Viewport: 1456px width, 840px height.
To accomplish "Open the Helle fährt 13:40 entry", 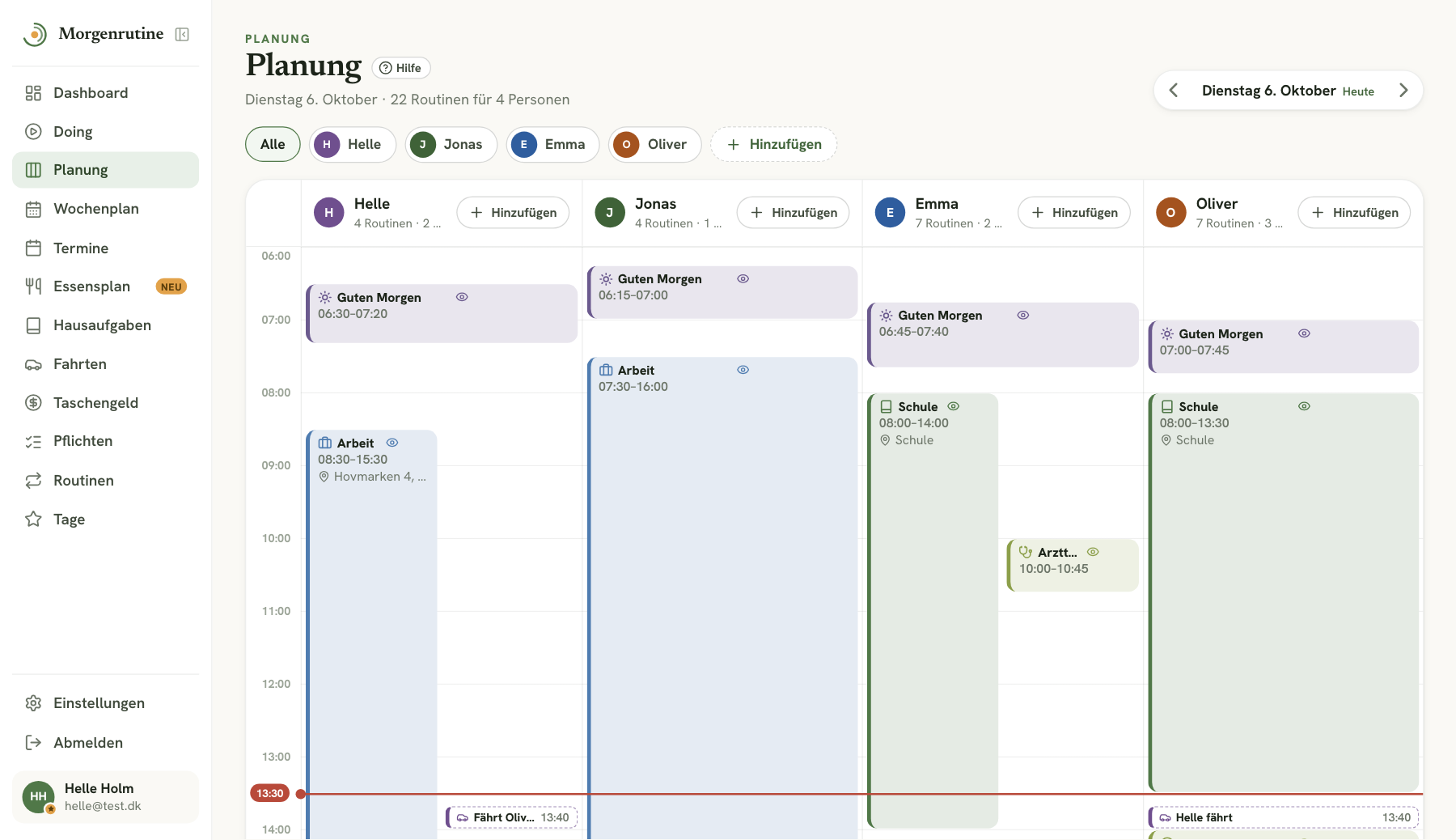I will point(1284,817).
